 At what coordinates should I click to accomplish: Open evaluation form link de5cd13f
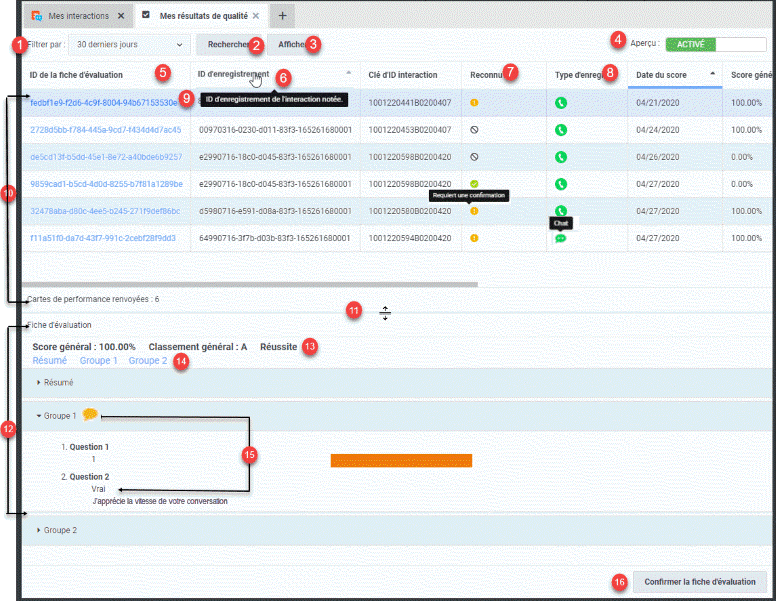[105, 157]
